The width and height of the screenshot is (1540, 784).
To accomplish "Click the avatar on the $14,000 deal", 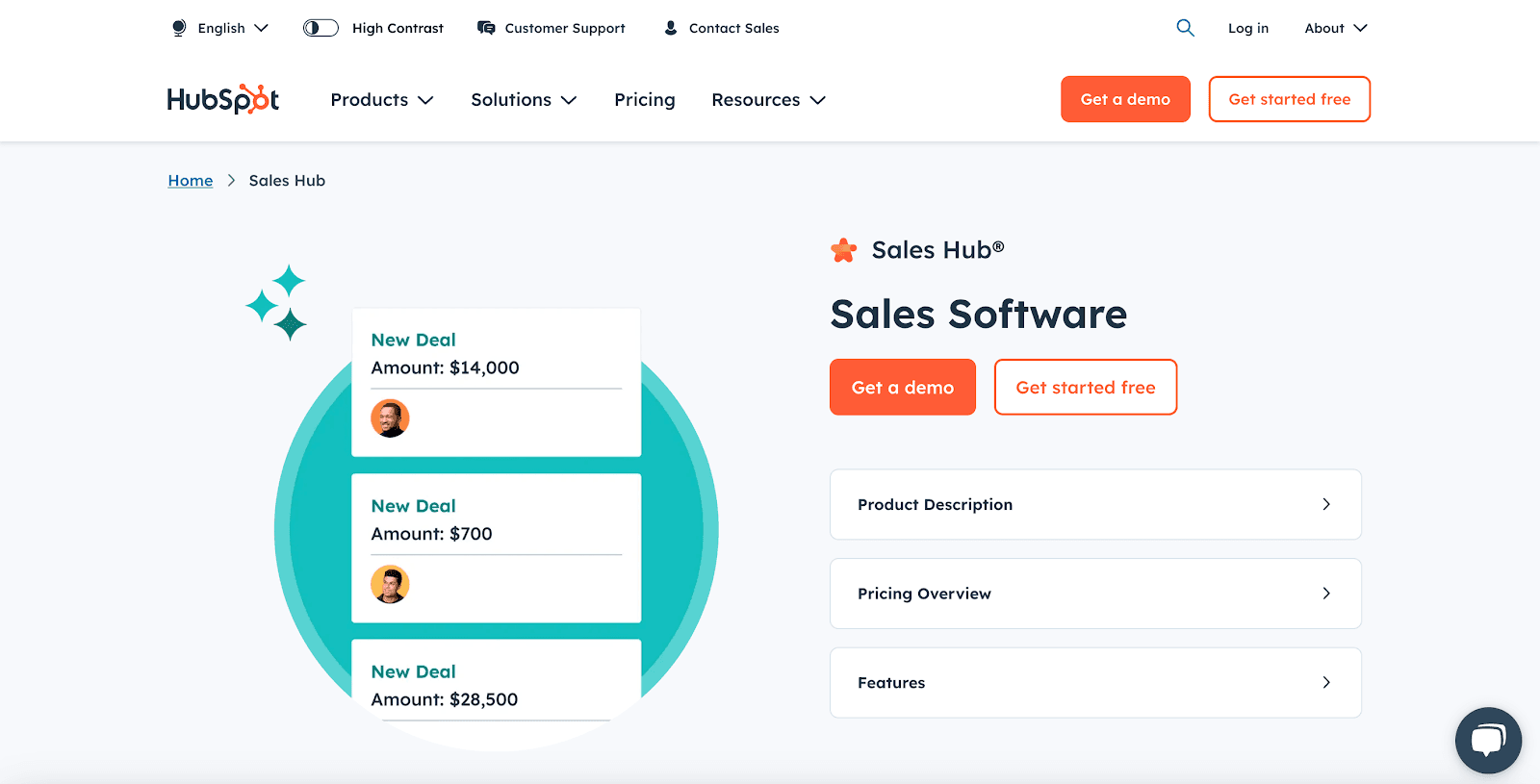I will pos(390,418).
